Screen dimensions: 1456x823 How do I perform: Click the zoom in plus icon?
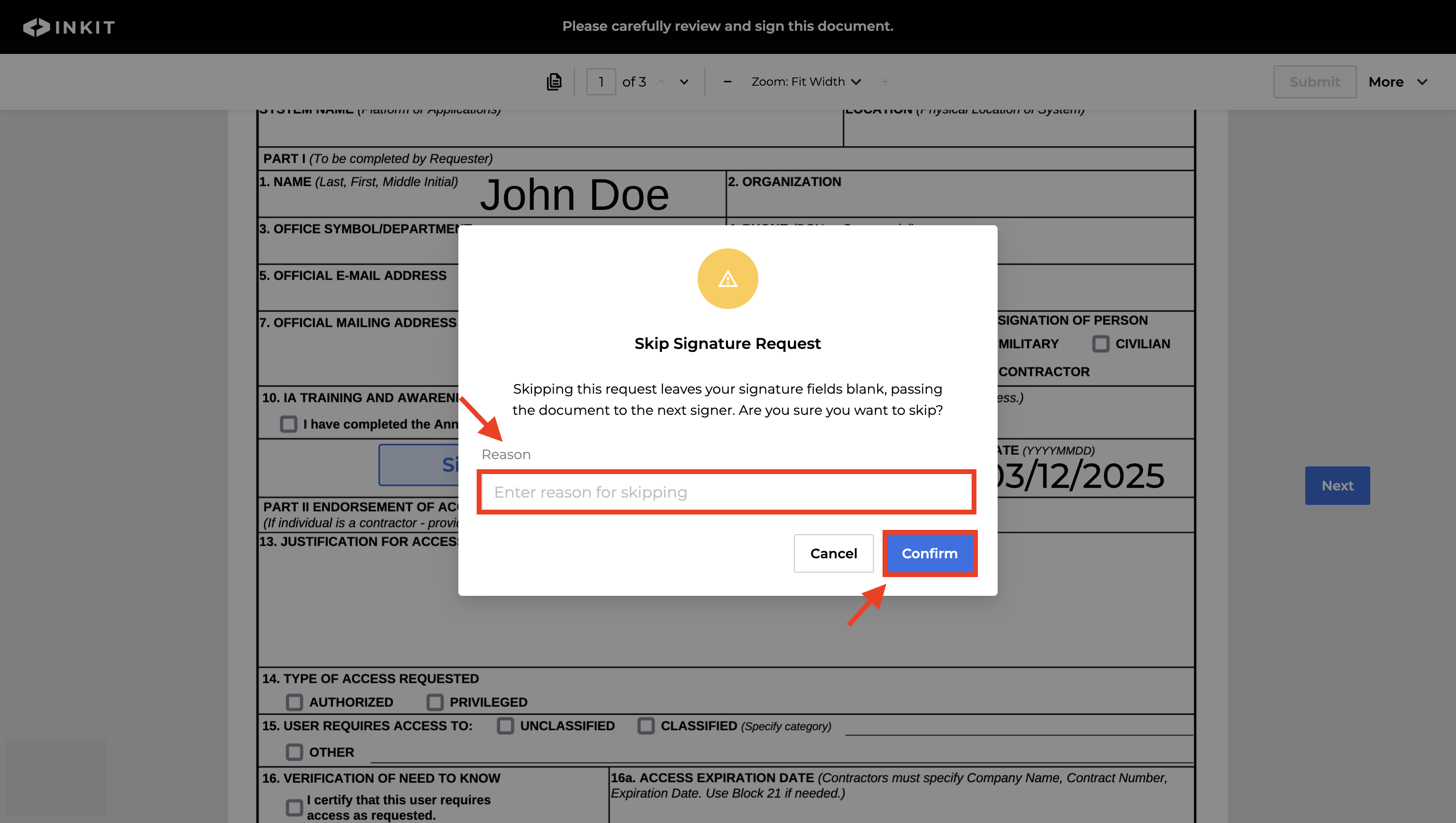point(885,82)
